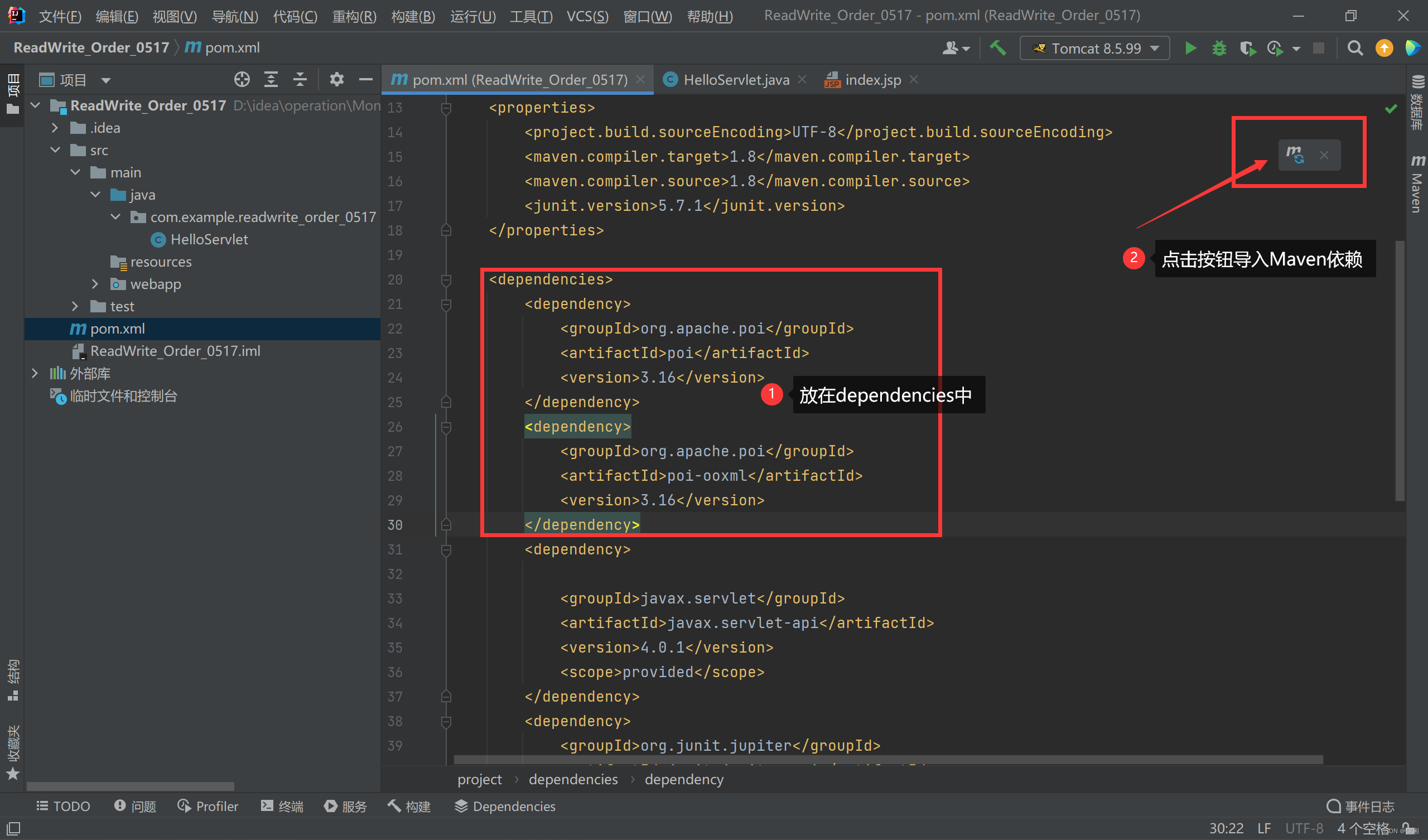This screenshot has height=840, width=1428.
Task: Start debugging with the bug icon
Action: [1219, 49]
